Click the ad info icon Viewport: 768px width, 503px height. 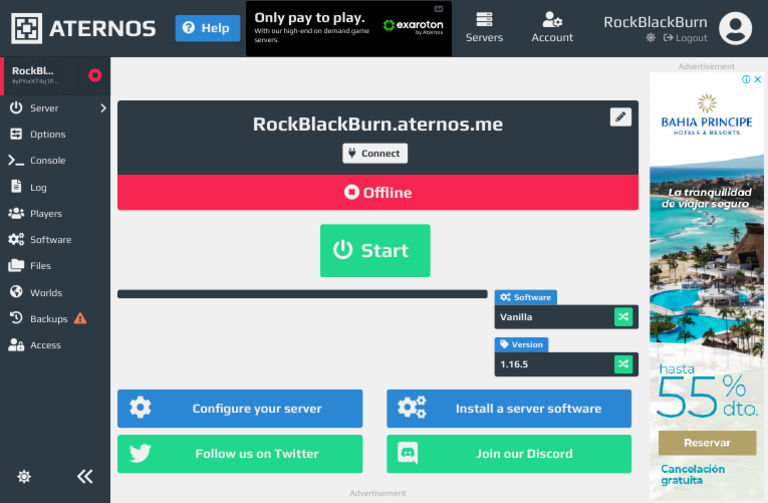click(746, 79)
